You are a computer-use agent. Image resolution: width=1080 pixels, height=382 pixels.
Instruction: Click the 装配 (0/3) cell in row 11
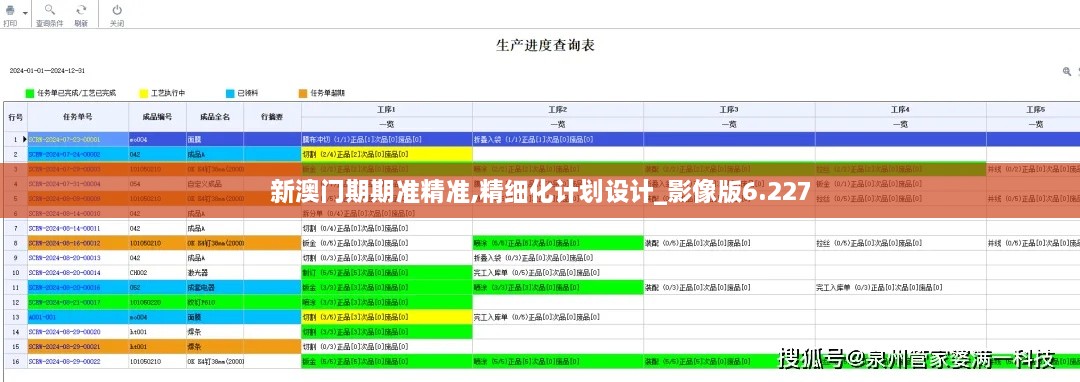click(x=729, y=287)
